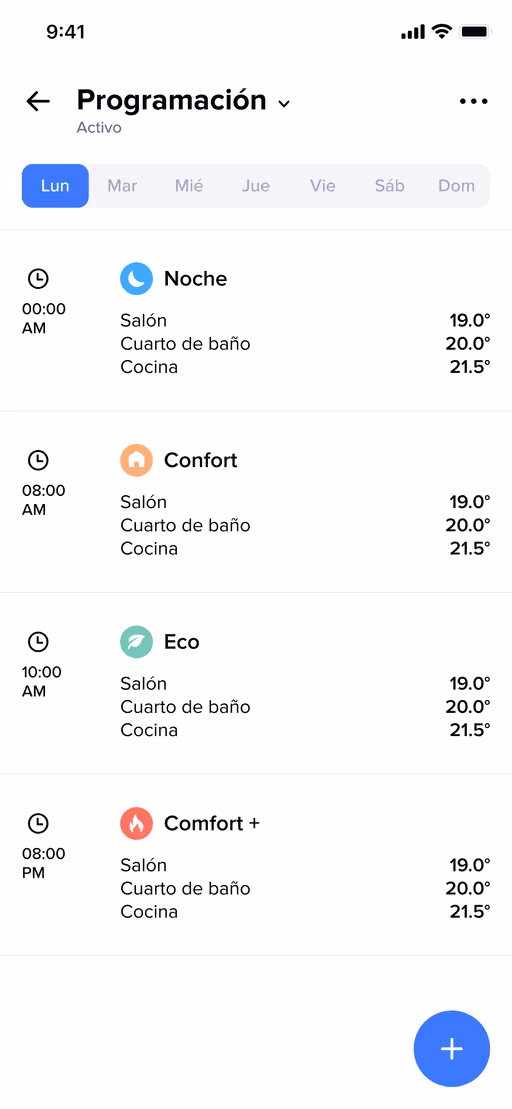The image size is (512, 1109).
Task: Open the 10:00 AM time slot
Action: point(42,682)
